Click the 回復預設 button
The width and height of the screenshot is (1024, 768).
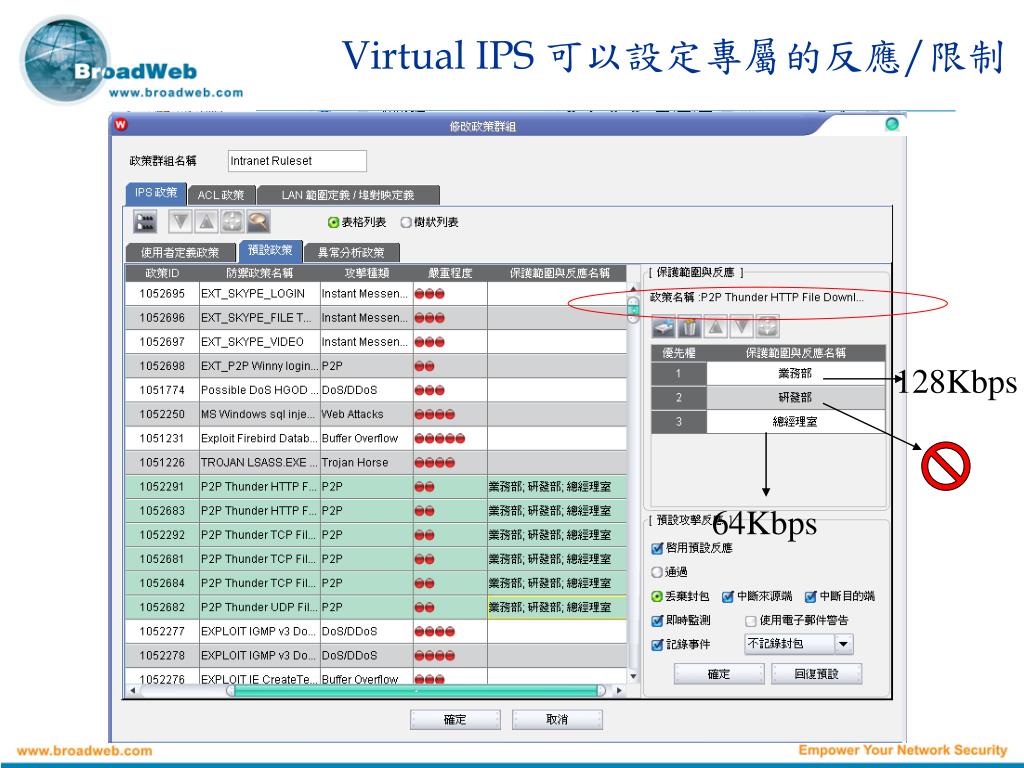point(816,674)
